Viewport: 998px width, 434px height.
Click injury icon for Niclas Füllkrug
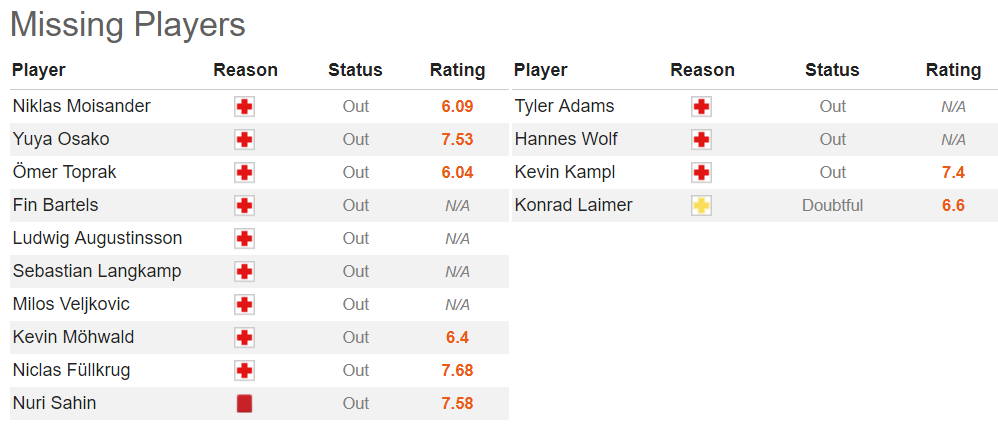244,371
